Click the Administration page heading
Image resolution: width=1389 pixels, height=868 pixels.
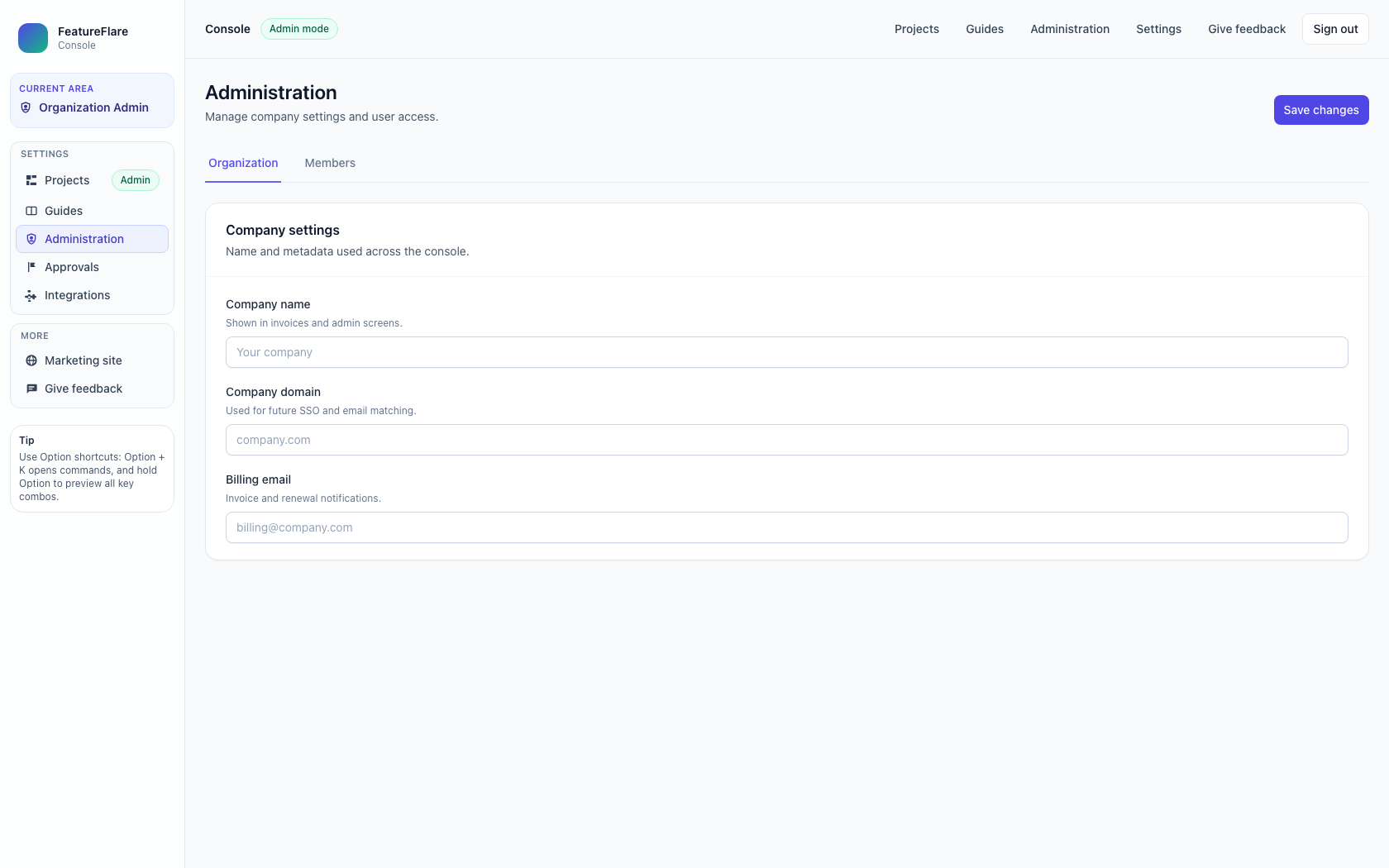(271, 93)
